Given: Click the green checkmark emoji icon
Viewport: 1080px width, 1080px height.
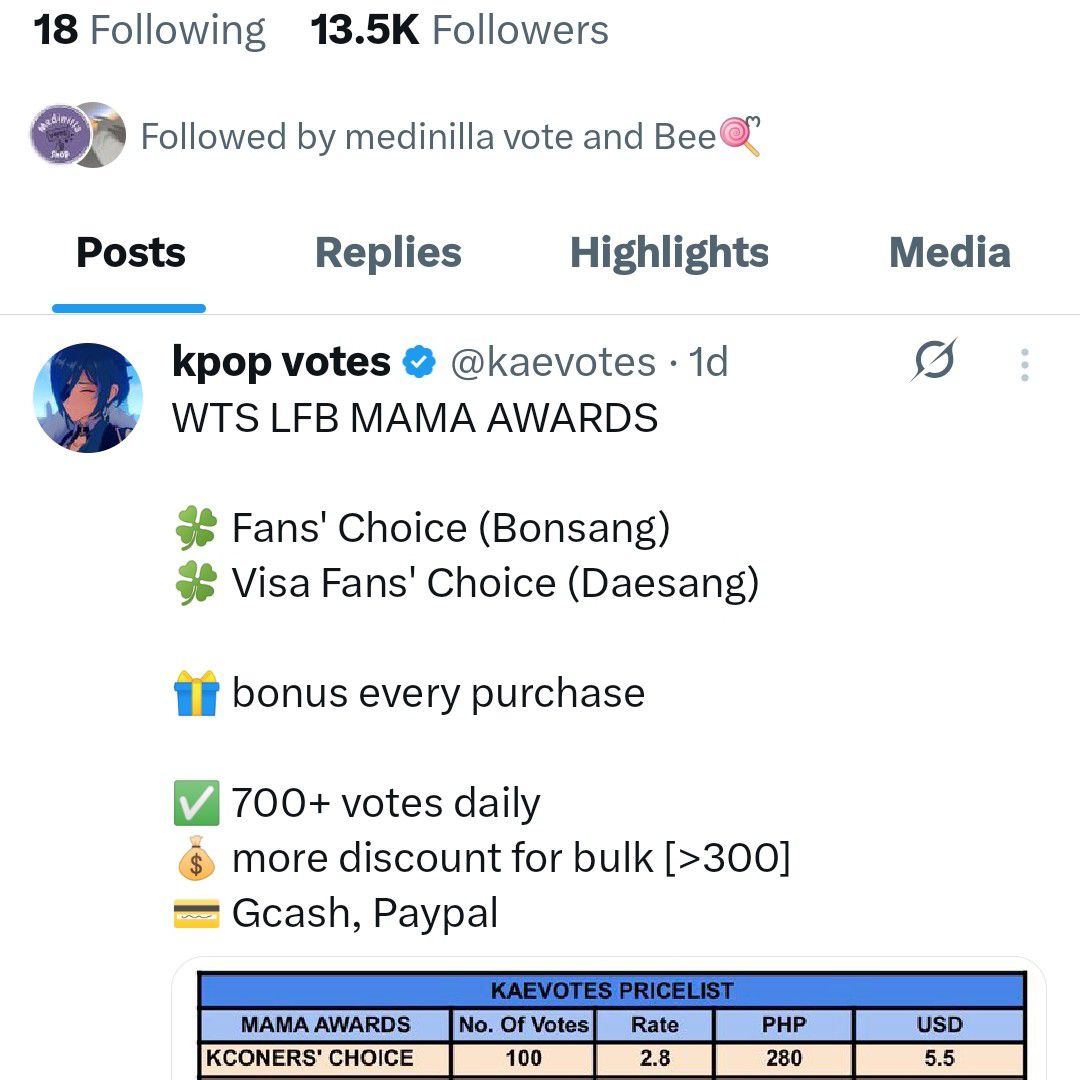Looking at the screenshot, I should [x=196, y=804].
